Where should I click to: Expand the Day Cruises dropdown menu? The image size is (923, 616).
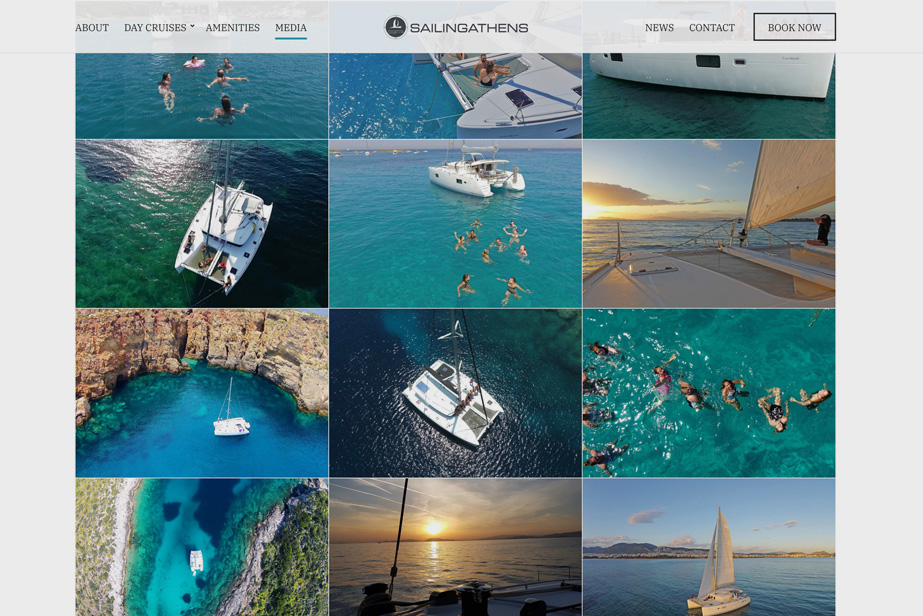159,28
